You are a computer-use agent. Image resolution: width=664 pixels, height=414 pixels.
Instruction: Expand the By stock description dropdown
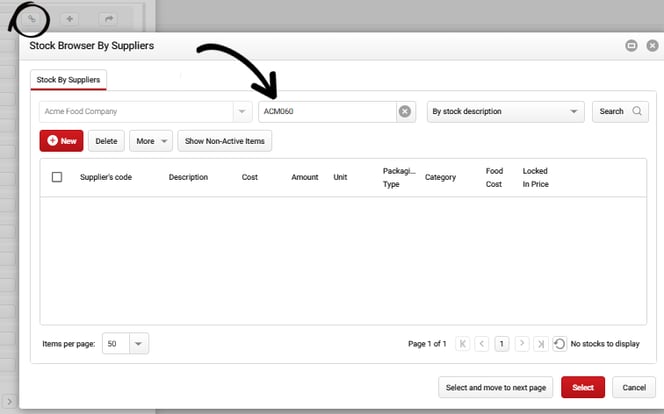(573, 111)
